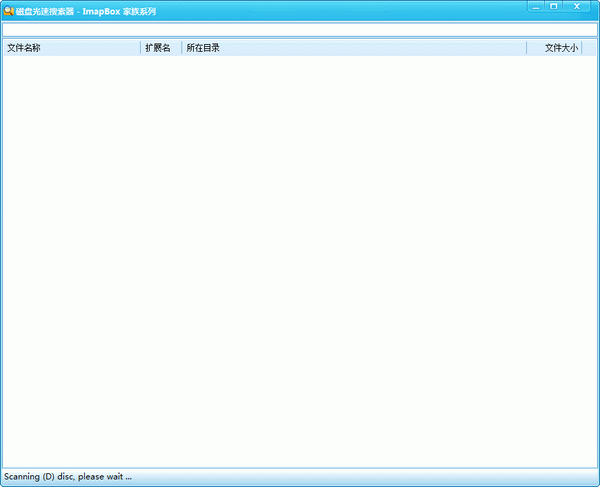Minimize the ImapBox search window

[536, 7]
